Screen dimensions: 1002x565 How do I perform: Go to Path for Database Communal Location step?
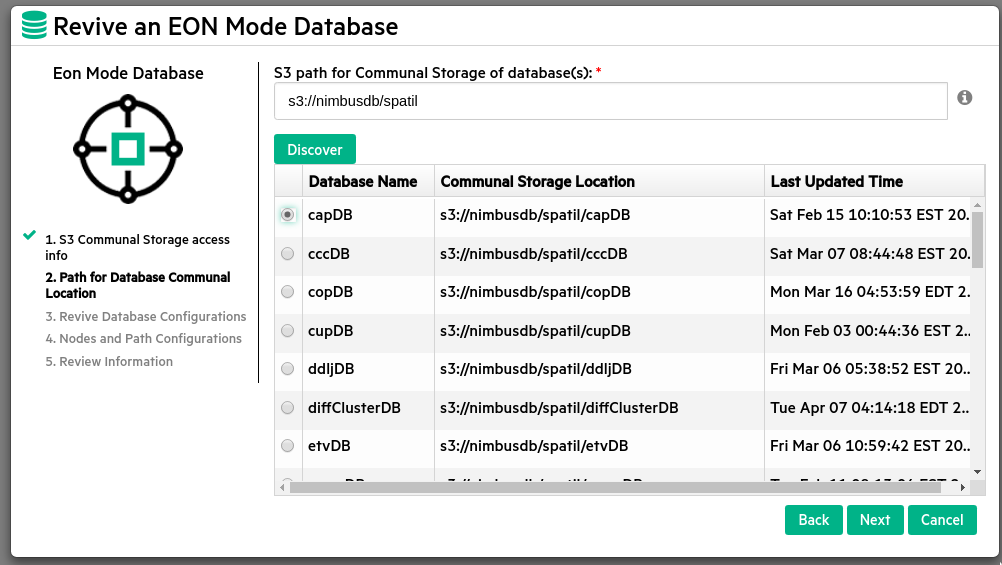tap(137, 285)
